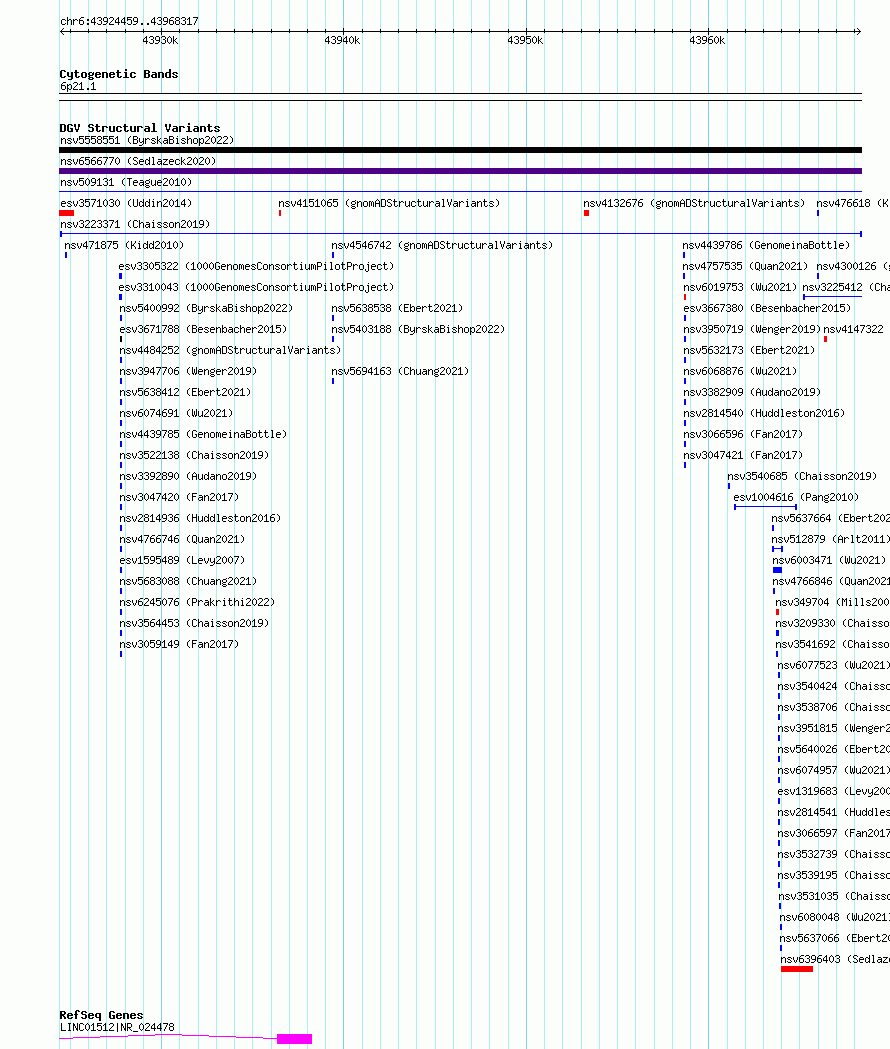
Task: Click nsv3392890 (Audano2019) label
Action: click(188, 476)
